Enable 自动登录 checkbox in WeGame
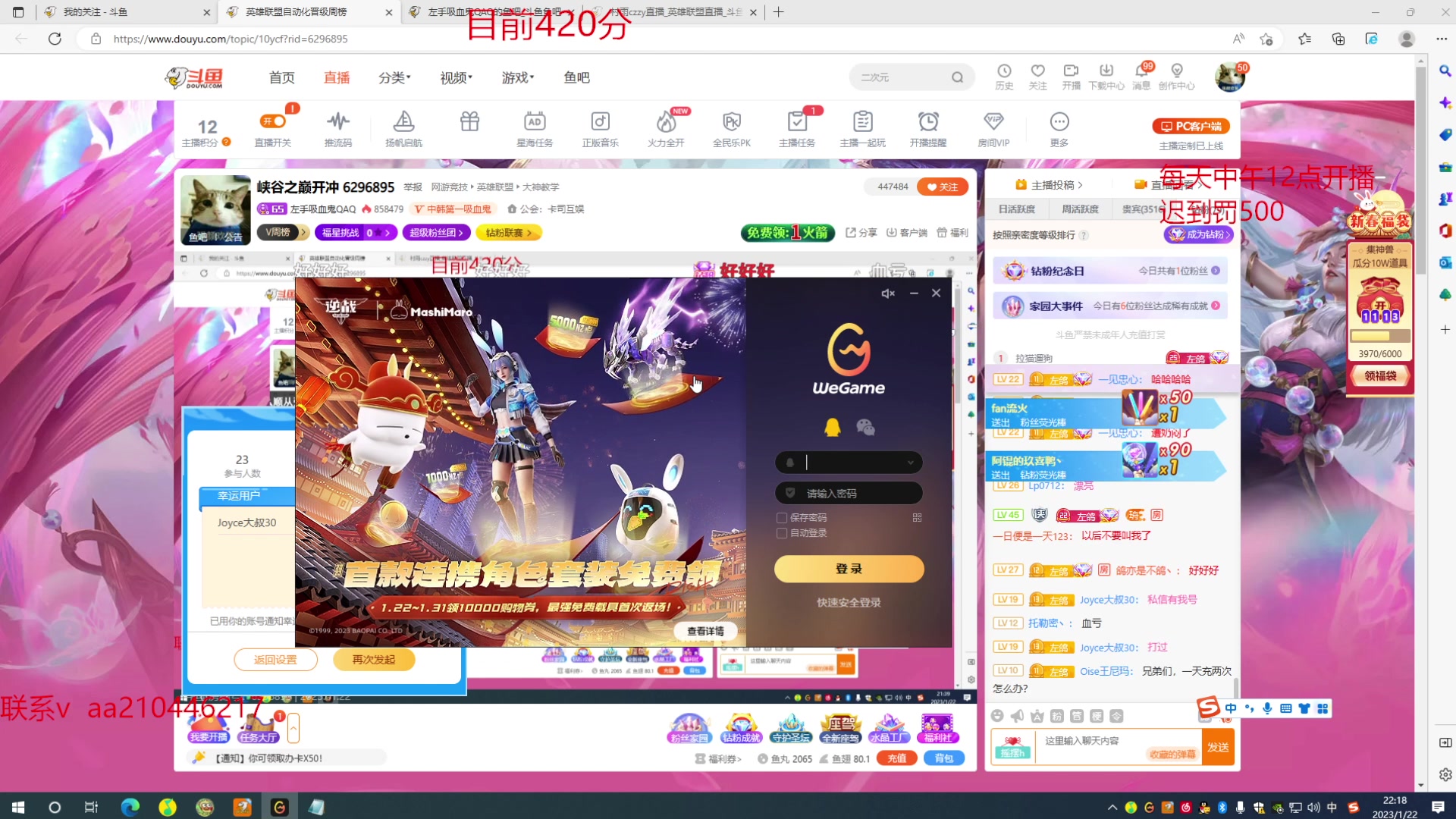1456x819 pixels. coord(782,533)
